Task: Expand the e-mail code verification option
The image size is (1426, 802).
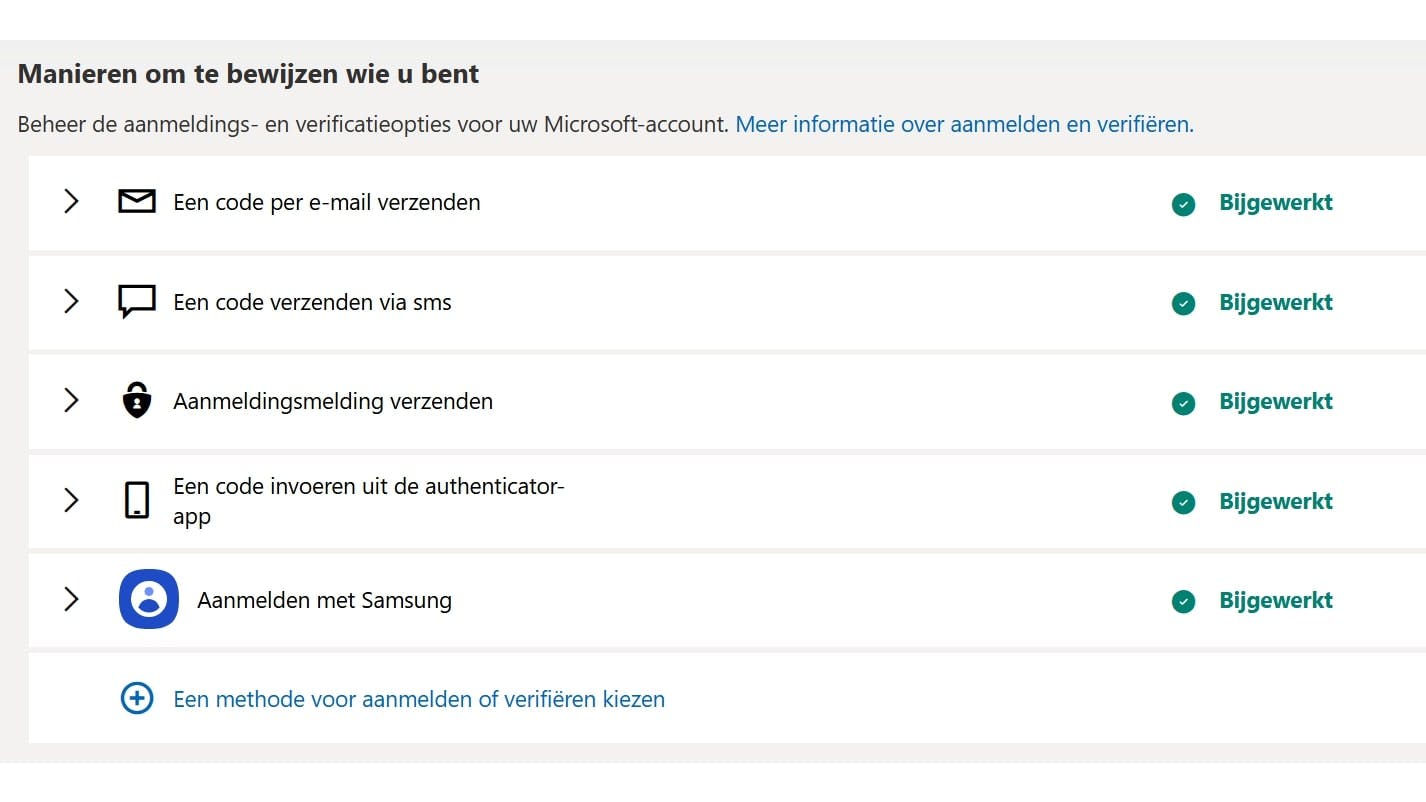Action: click(x=71, y=202)
